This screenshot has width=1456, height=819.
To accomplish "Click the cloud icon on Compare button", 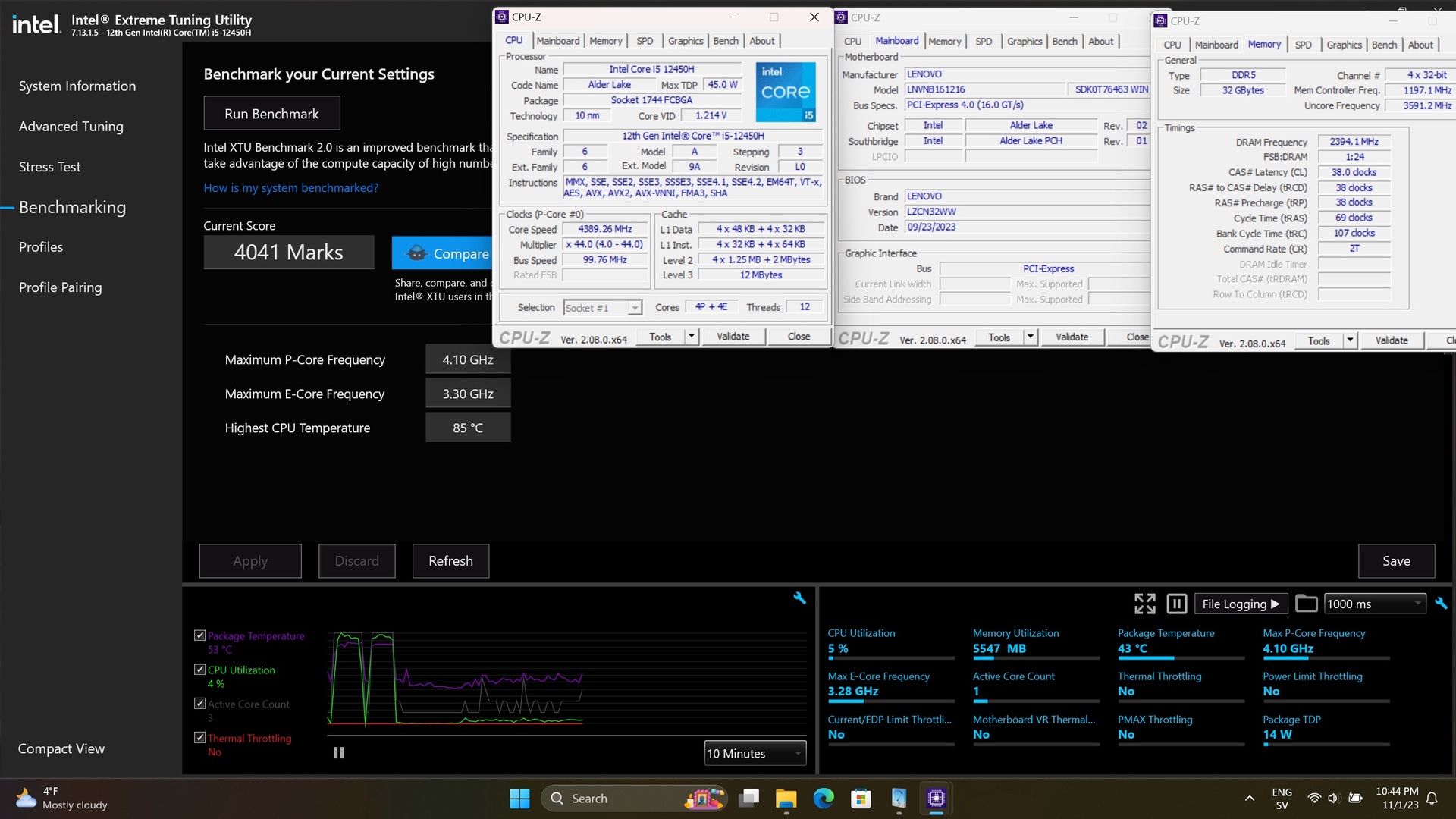I will tap(417, 253).
